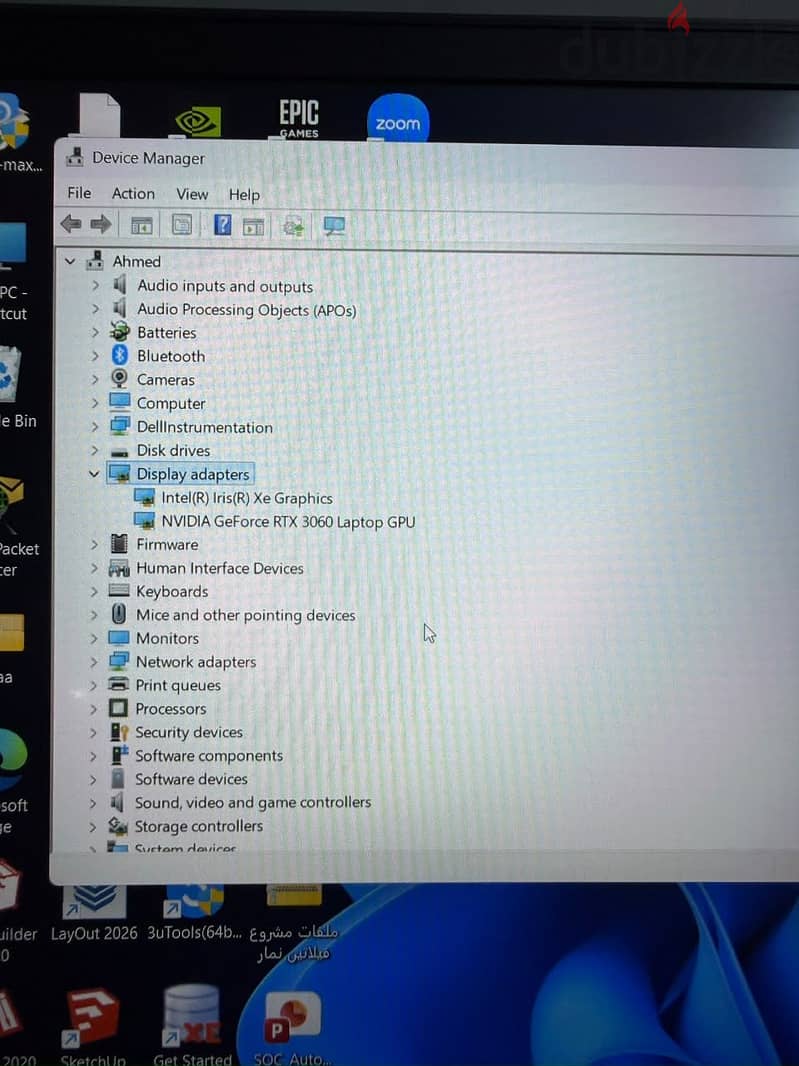
Task: Open the SOC Auto PowerPoint file
Action: pos(292,1028)
